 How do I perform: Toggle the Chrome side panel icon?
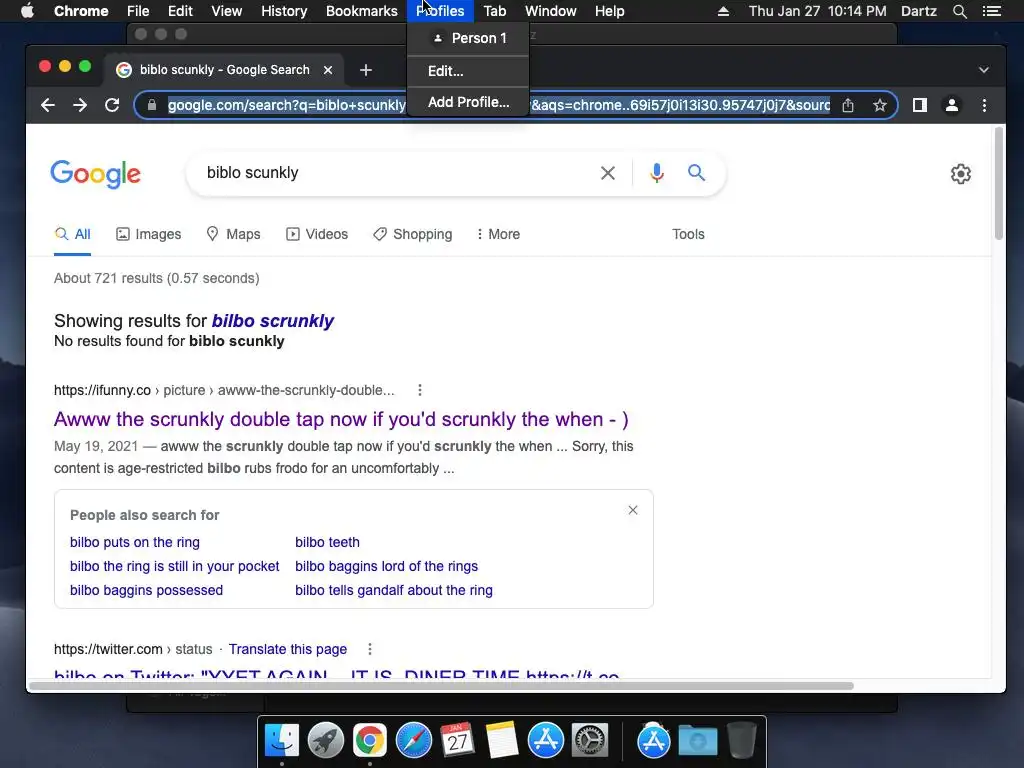pyautogui.click(x=920, y=105)
